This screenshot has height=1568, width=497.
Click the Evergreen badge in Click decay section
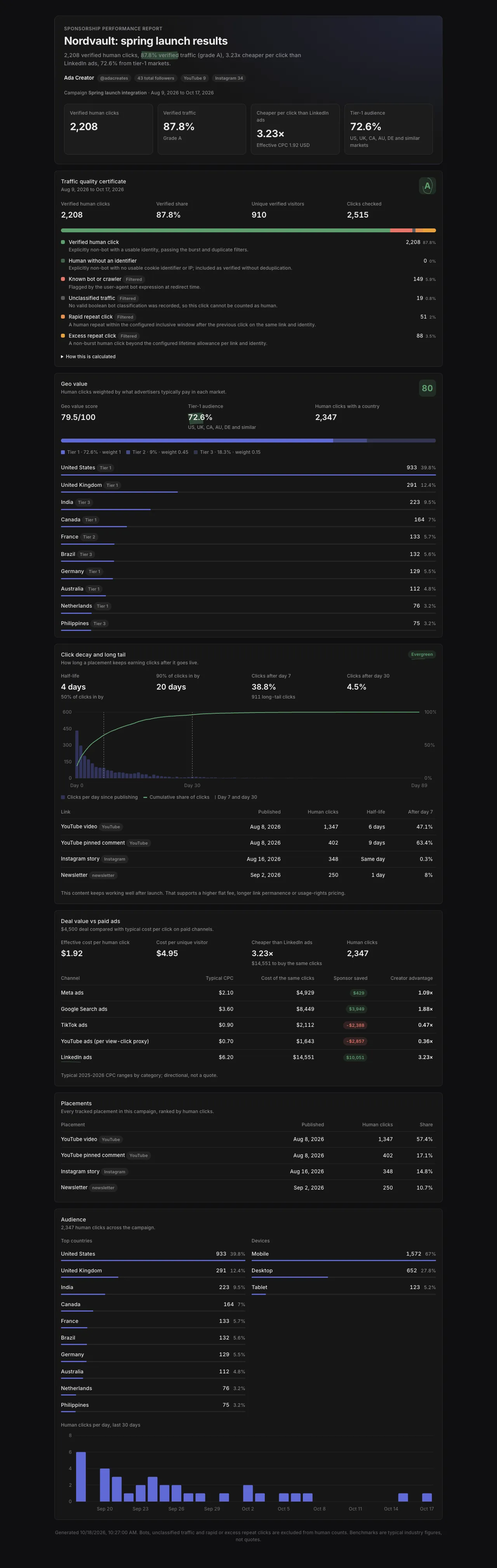(422, 654)
